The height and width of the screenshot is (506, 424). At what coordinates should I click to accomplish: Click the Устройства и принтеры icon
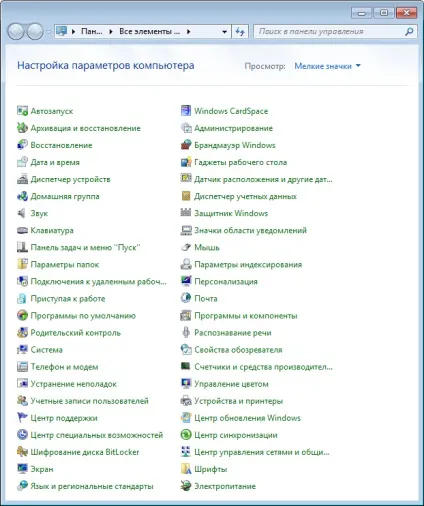tap(186, 401)
